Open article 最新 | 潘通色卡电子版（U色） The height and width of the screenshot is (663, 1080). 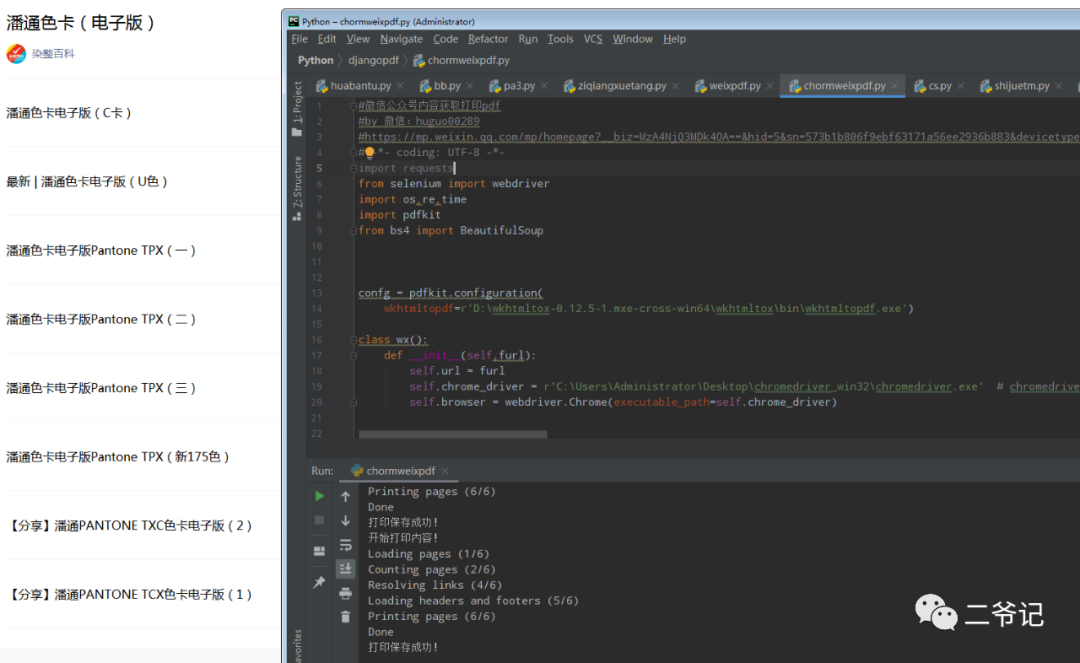tap(87, 182)
